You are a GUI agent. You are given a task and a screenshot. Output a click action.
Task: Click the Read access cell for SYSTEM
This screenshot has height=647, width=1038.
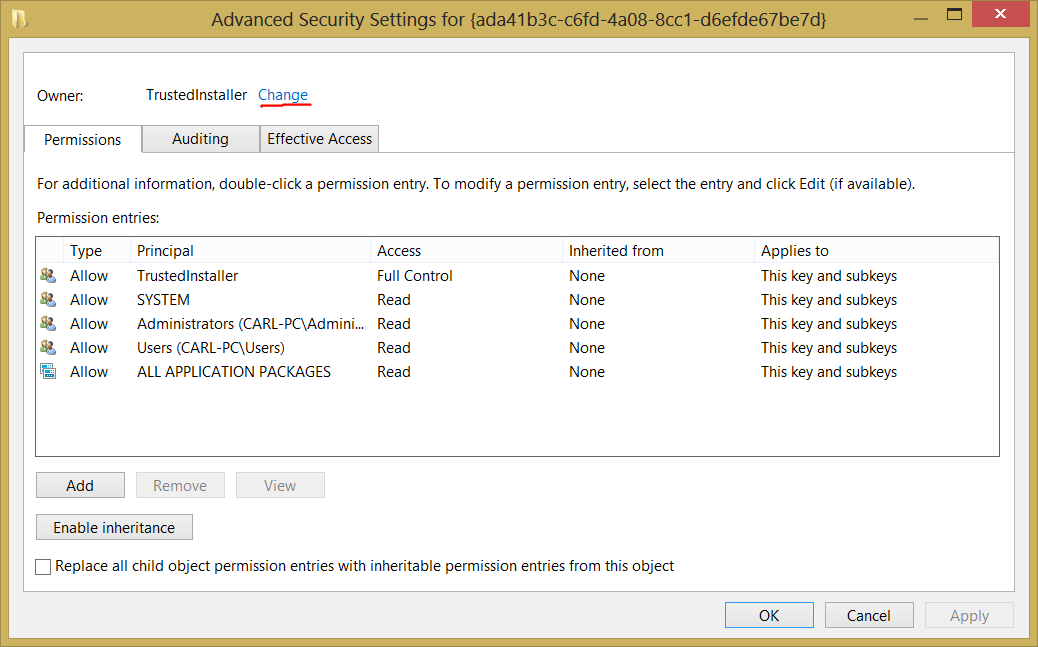click(394, 300)
